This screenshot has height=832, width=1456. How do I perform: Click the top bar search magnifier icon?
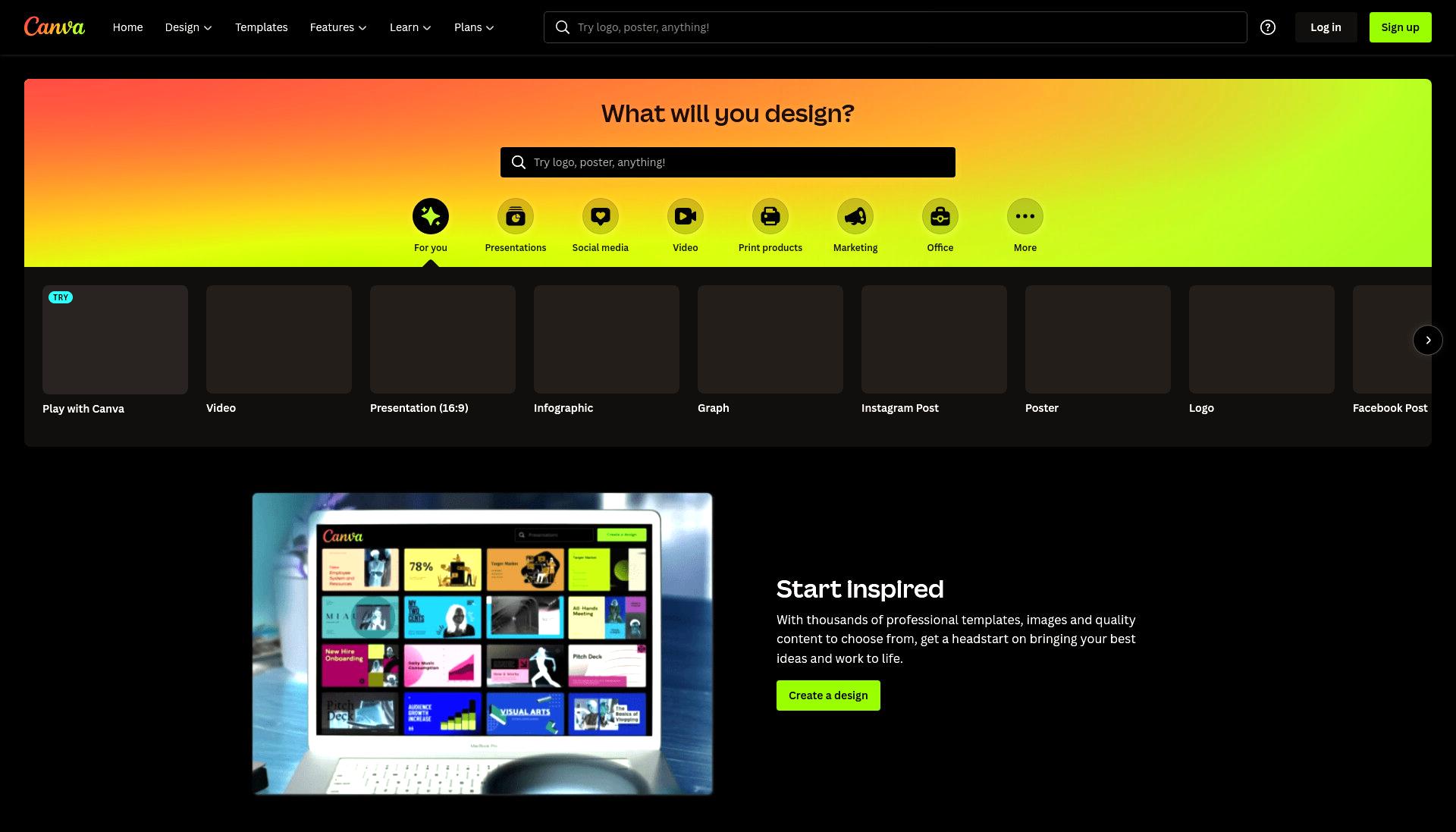tap(563, 27)
